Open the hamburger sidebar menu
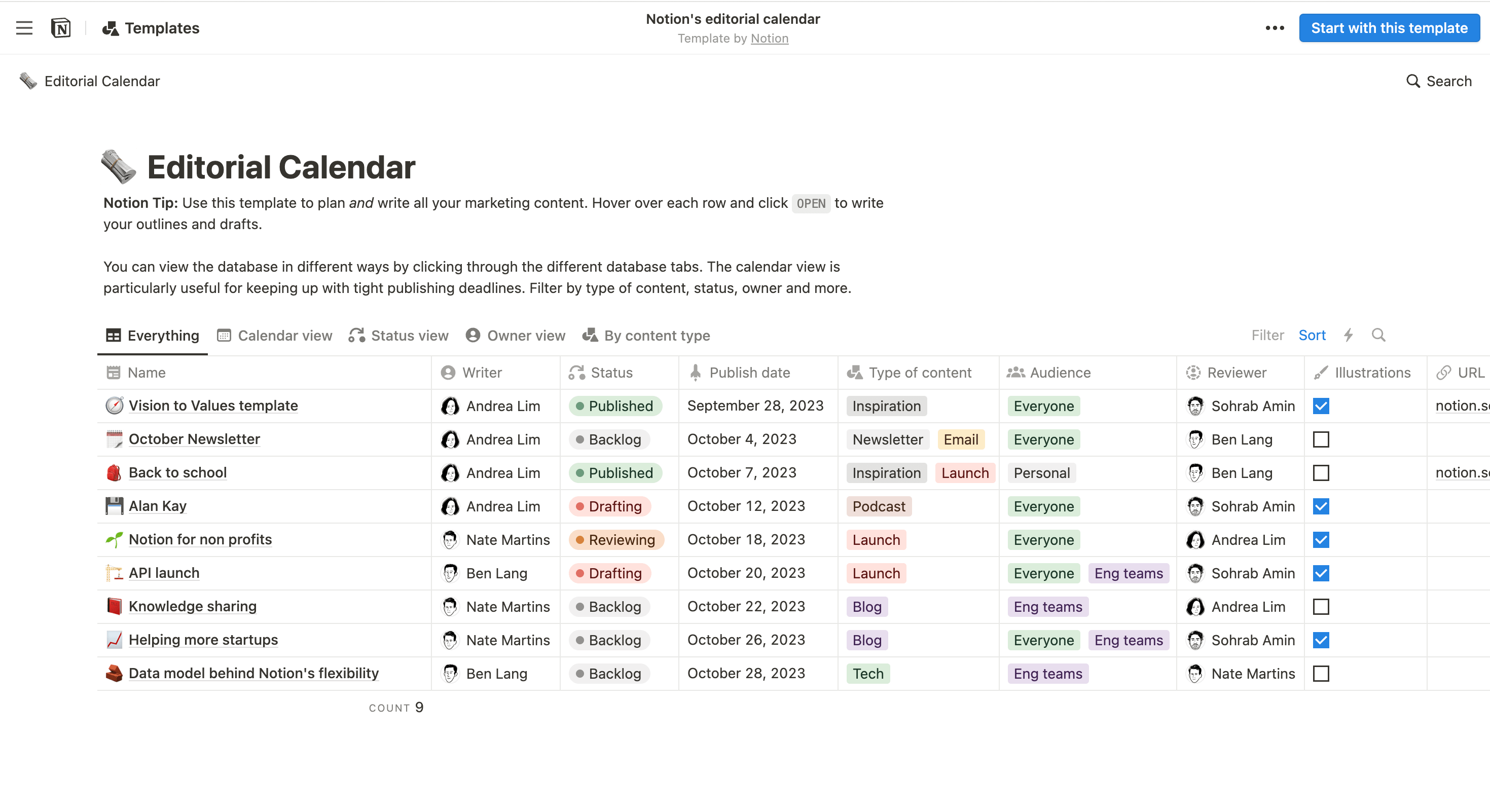Viewport: 1490px width, 812px height. tap(24, 28)
